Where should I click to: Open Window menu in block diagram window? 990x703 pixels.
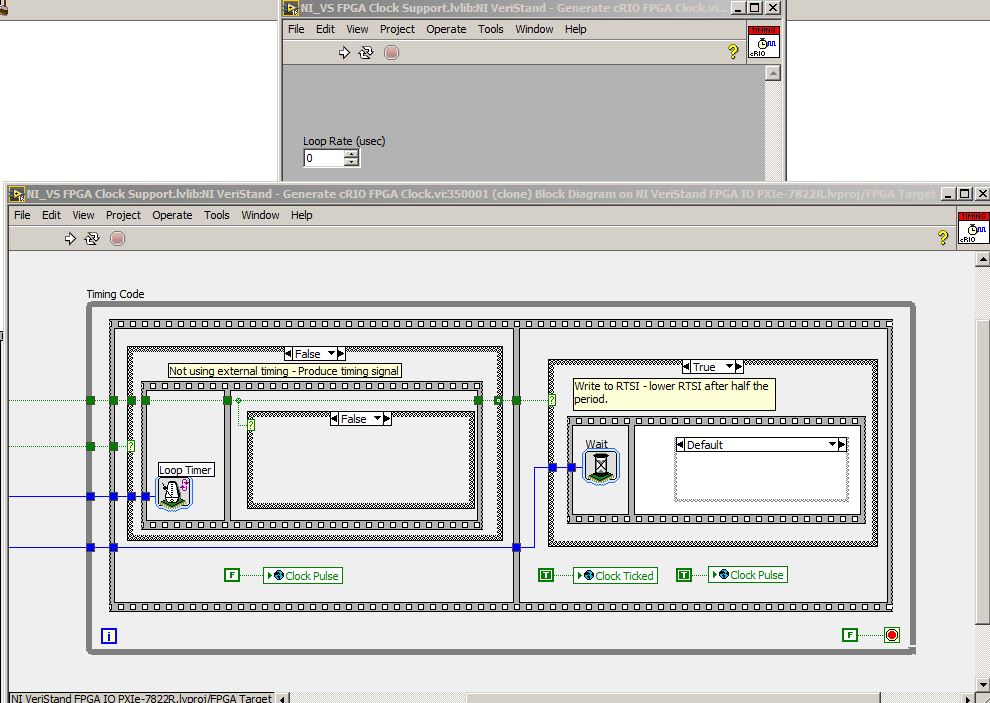(260, 215)
